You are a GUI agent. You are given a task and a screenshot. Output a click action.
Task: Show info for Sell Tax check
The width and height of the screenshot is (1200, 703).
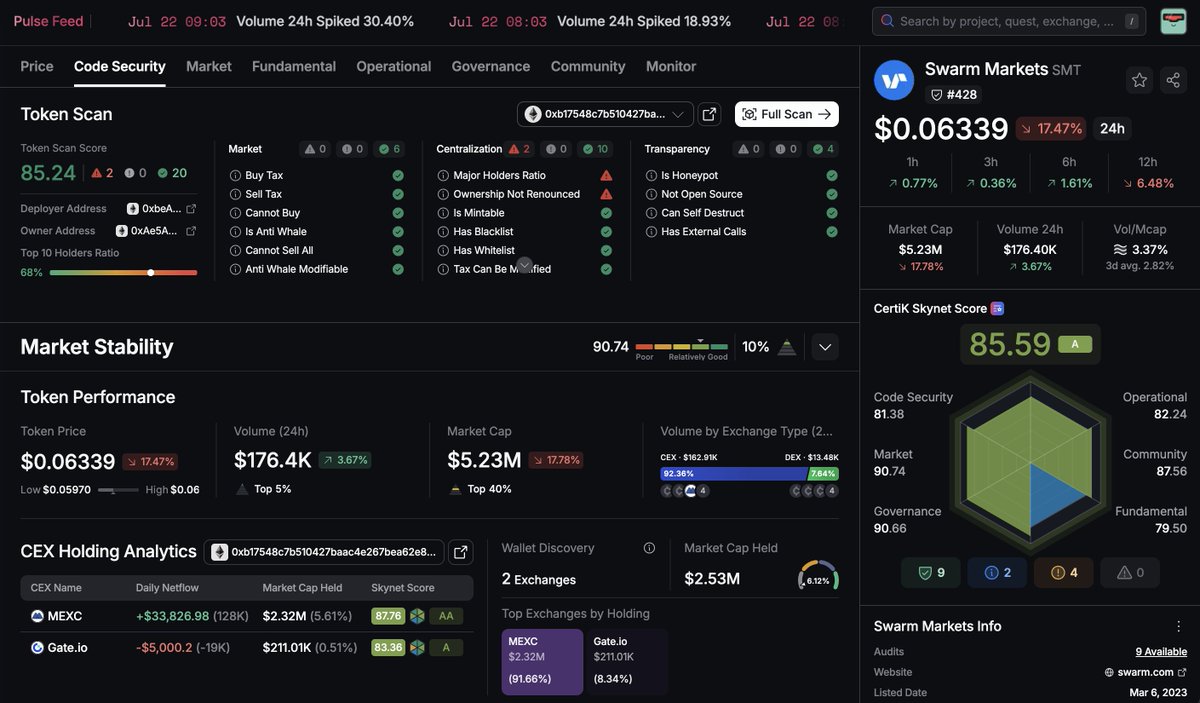pos(235,194)
